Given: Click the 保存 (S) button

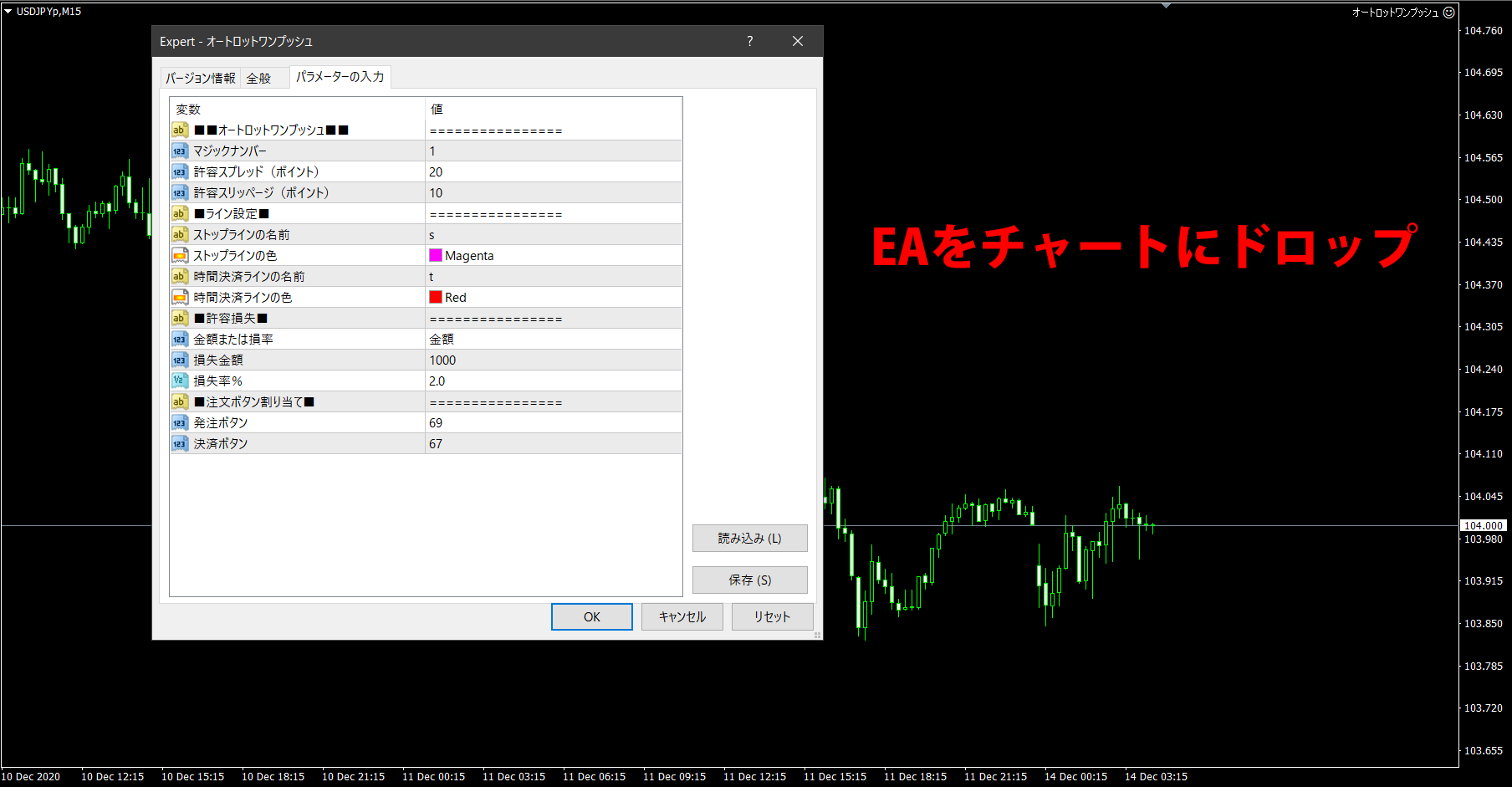Looking at the screenshot, I should (748, 580).
